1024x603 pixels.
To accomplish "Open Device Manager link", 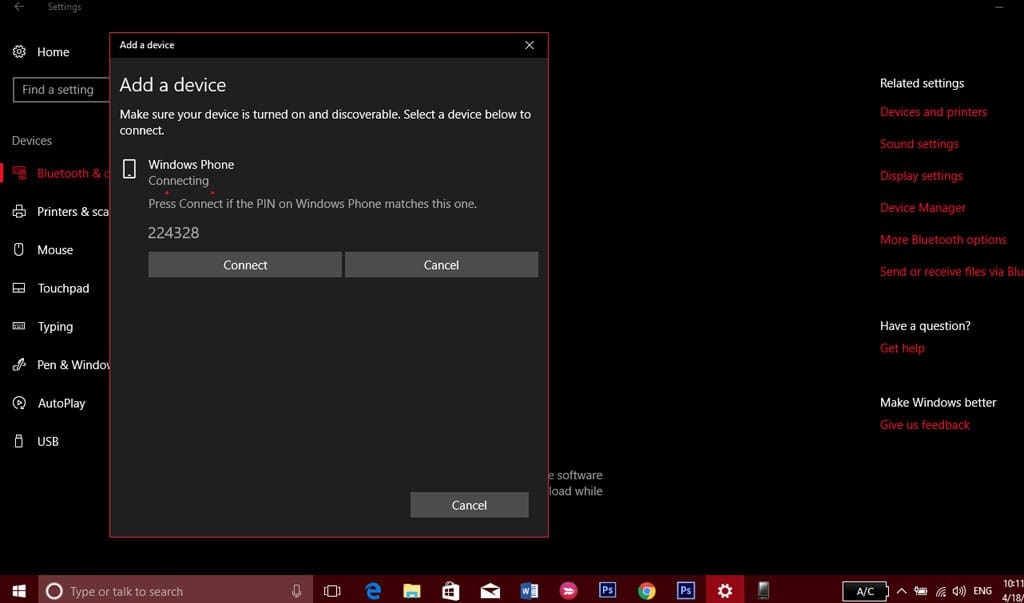I will tap(922, 208).
